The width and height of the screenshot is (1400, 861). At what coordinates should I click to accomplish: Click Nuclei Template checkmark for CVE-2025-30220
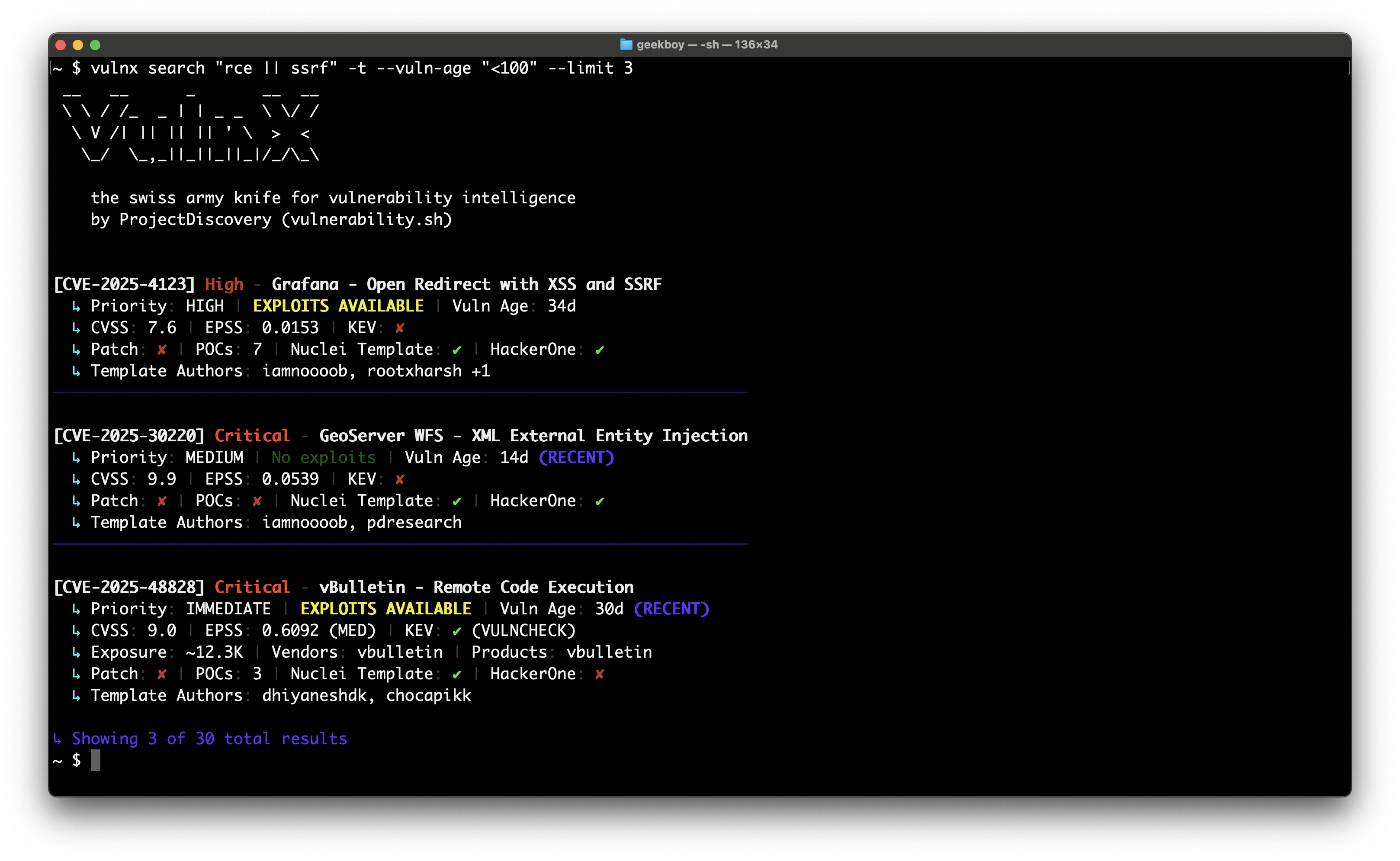(x=456, y=501)
